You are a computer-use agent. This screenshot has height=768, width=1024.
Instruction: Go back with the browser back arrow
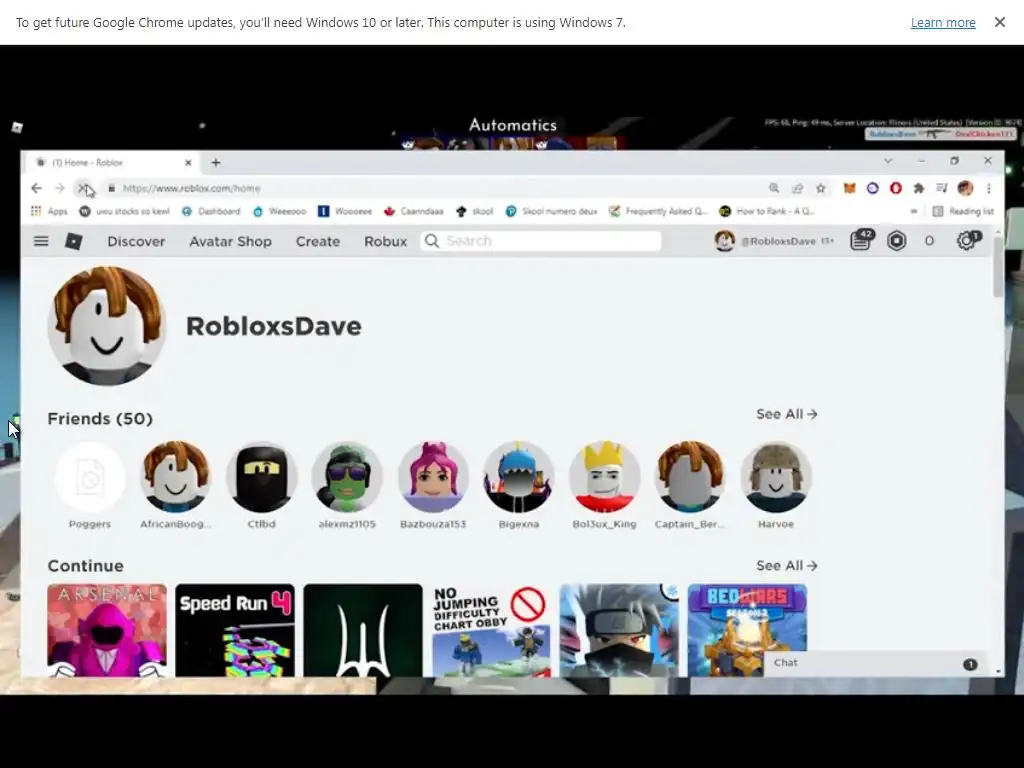[37, 188]
